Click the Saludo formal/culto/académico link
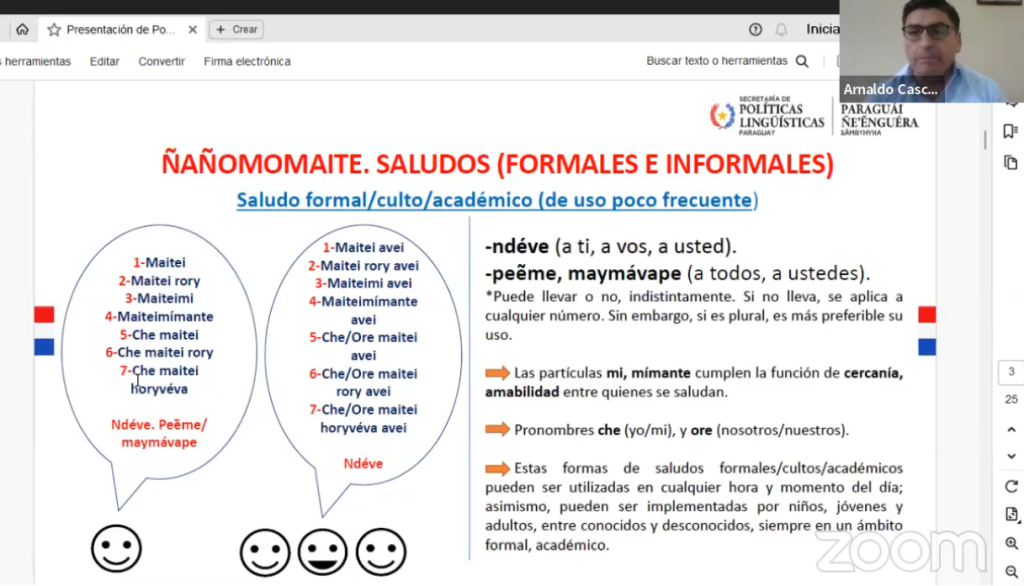The height and width of the screenshot is (586, 1024). [497, 200]
